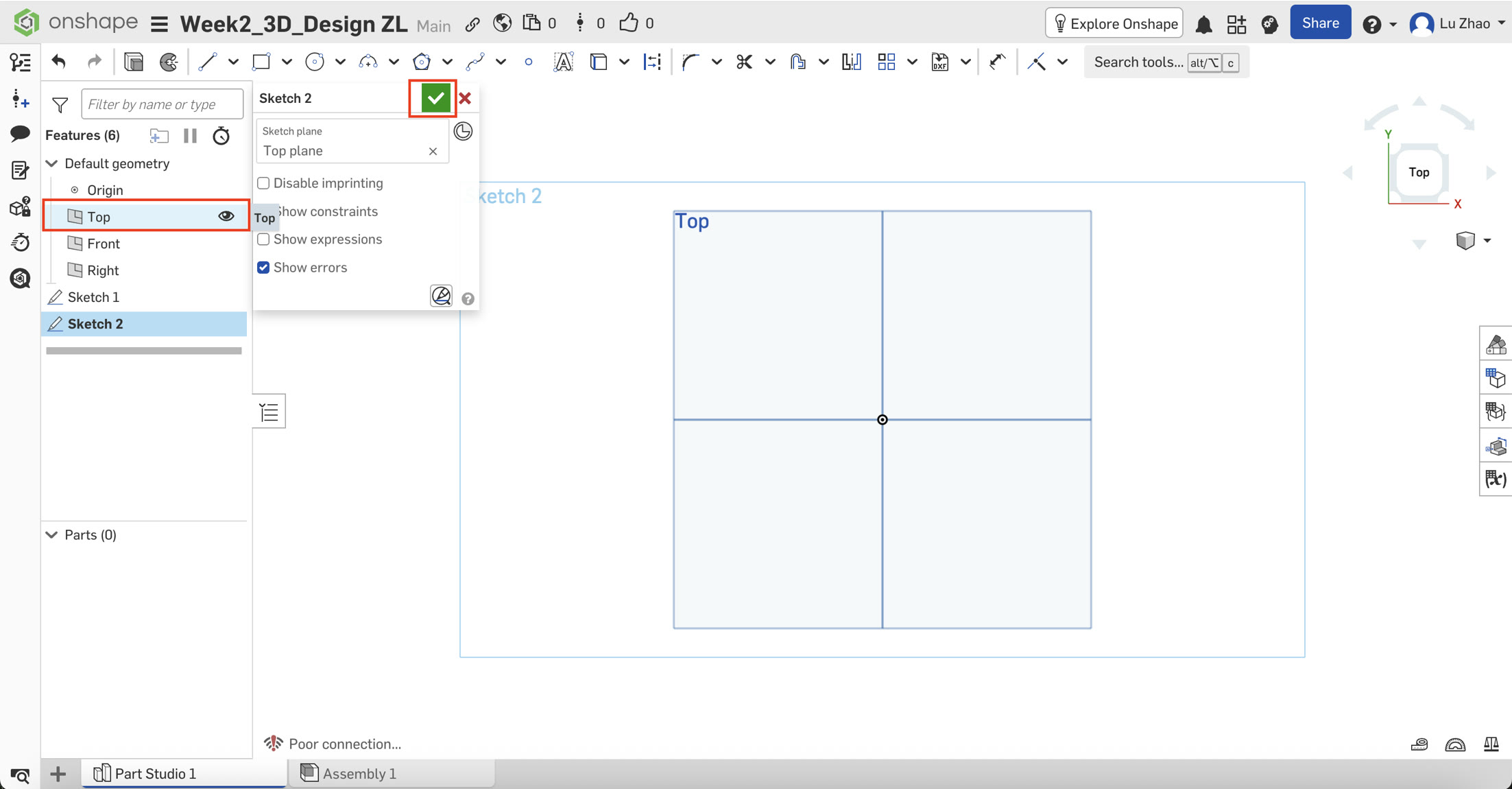
Task: Click the Sketch fillet tool
Action: 691,62
